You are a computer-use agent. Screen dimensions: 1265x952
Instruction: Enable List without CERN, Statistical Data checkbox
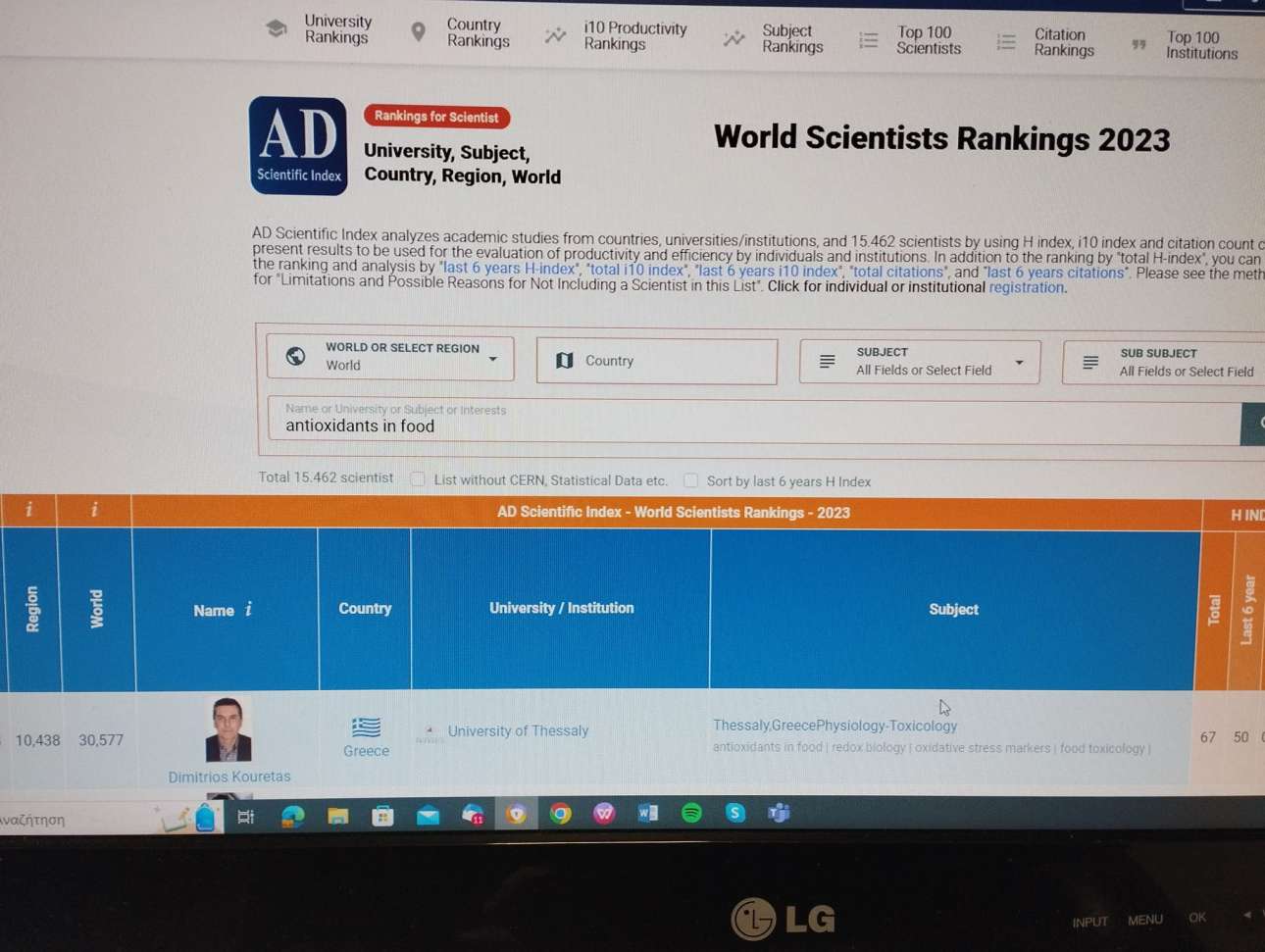[418, 479]
